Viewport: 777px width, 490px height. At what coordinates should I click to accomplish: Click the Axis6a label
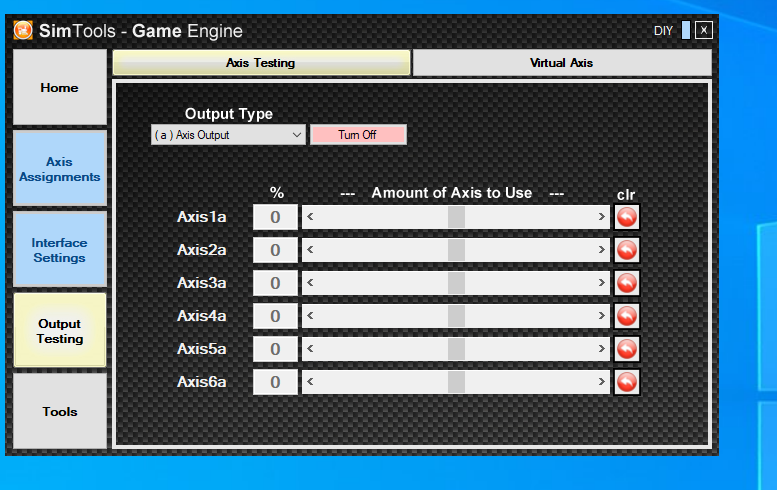[202, 381]
